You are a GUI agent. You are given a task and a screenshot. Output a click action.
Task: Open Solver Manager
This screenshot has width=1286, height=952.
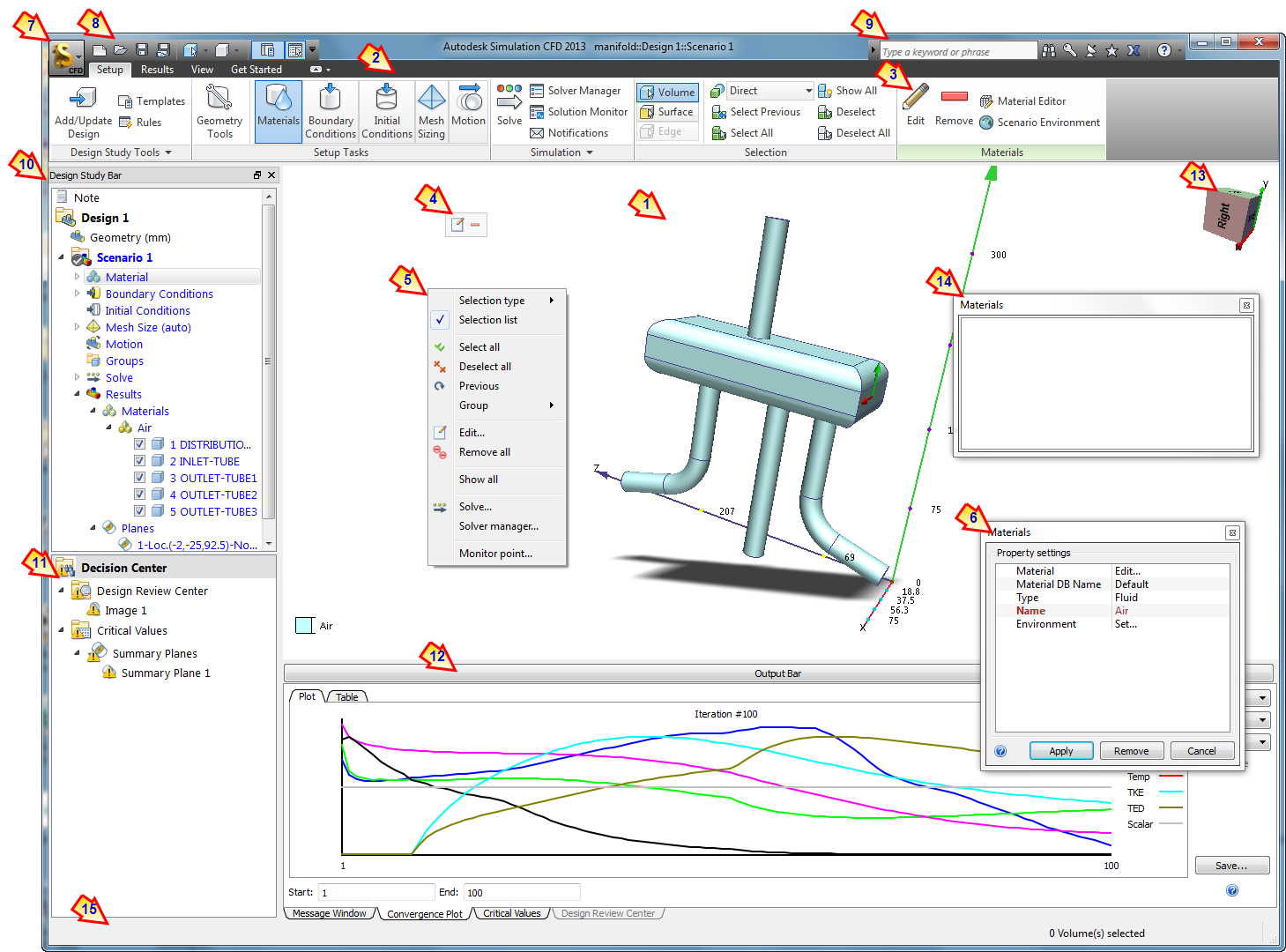click(x=575, y=91)
